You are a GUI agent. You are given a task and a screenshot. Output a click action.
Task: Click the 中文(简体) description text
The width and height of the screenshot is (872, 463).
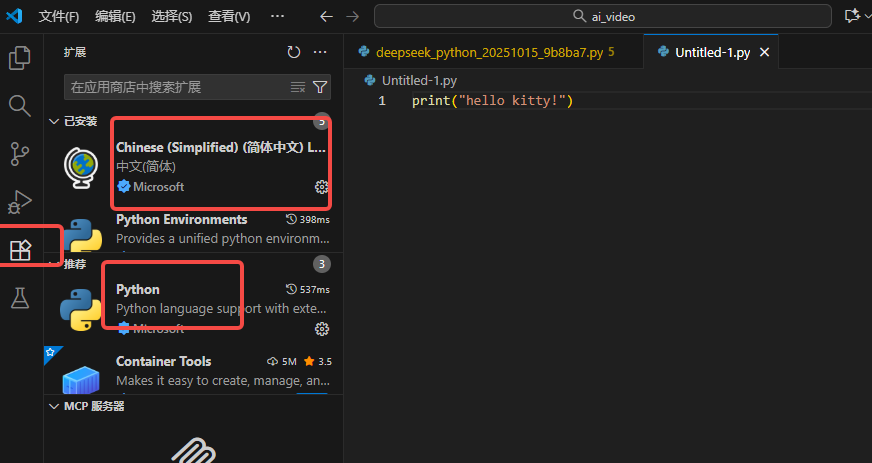146,167
